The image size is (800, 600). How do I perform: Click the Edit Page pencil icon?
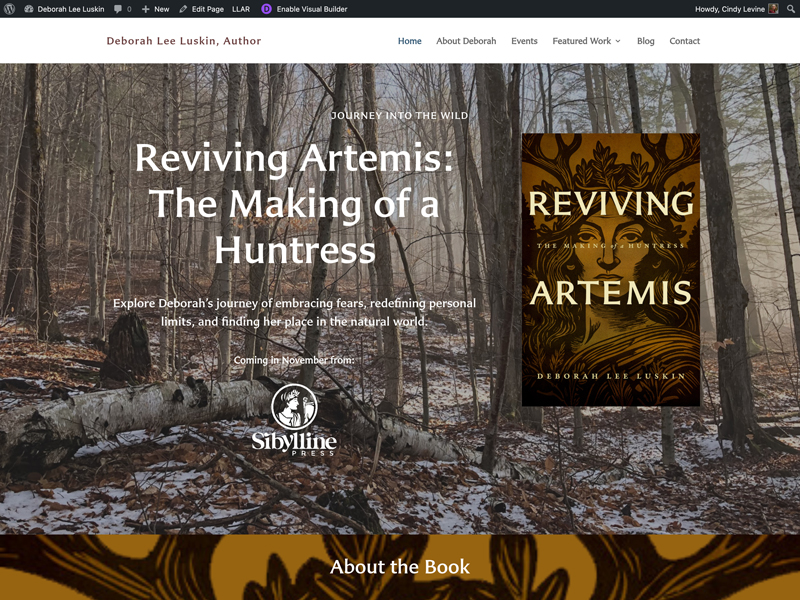[x=183, y=9]
